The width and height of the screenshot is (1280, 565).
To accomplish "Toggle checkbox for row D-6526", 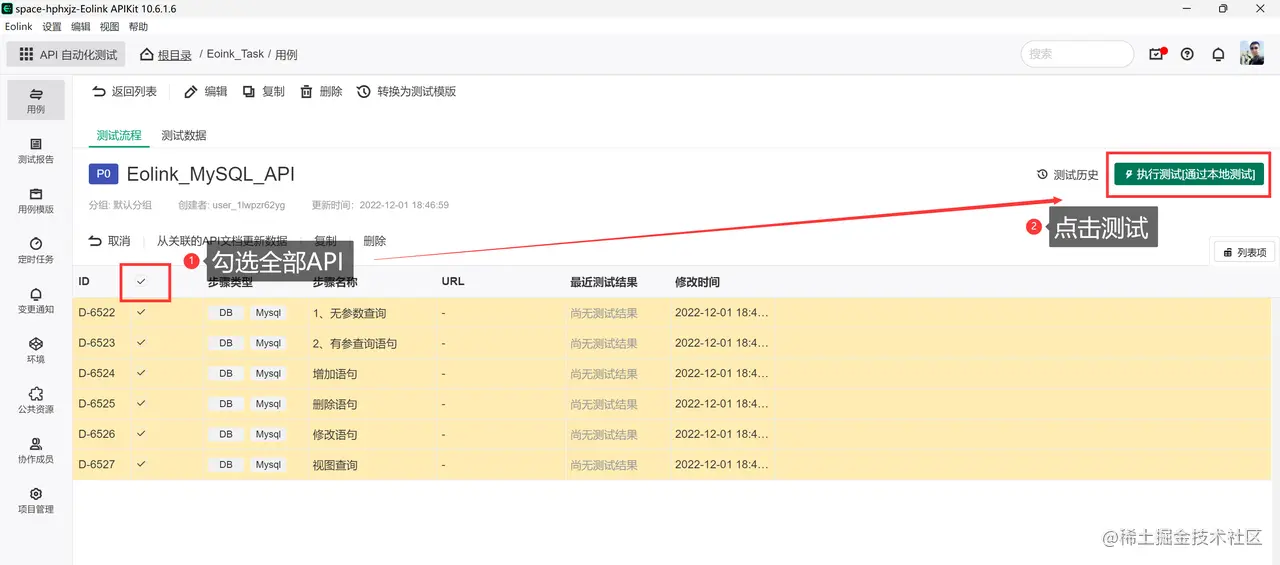I will pos(141,433).
